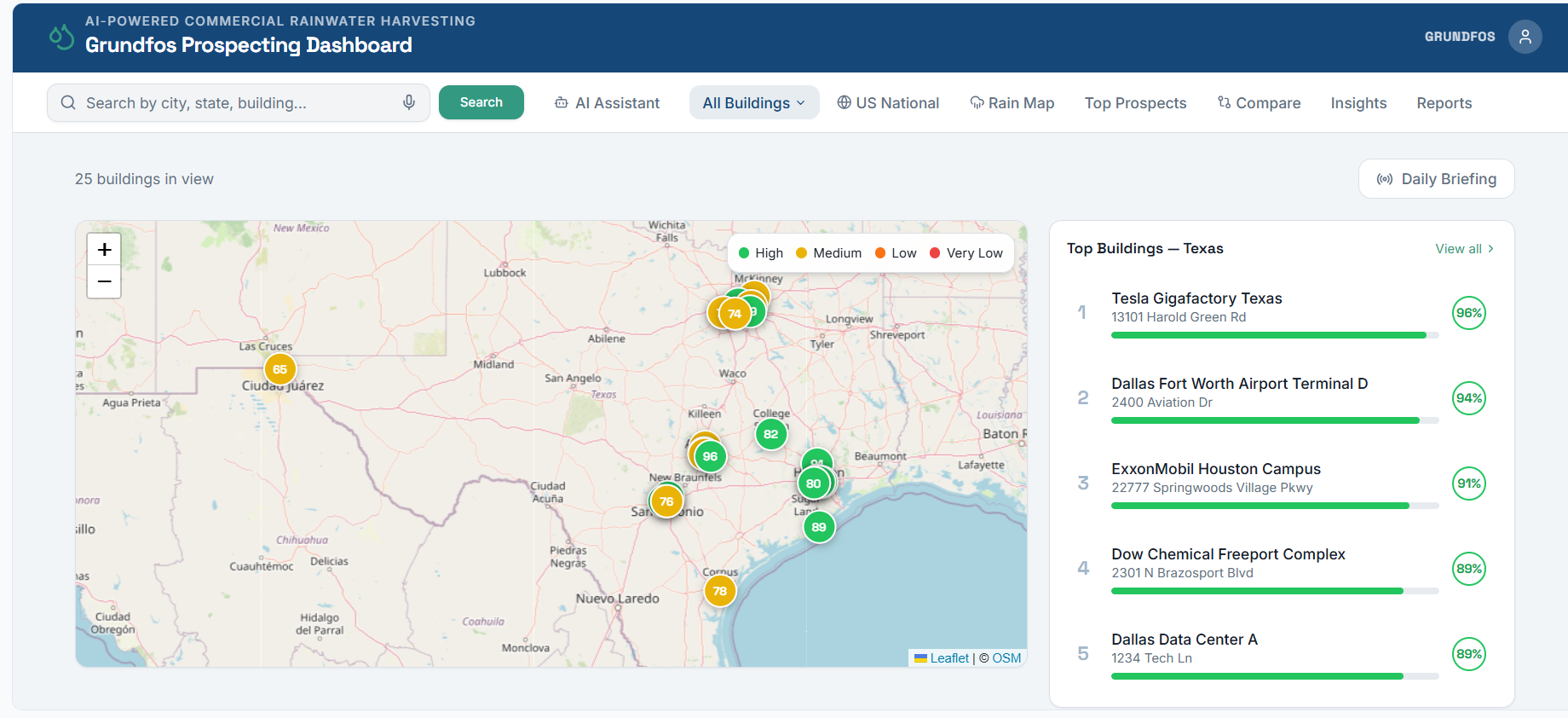Click the High legend green dot
Image resolution: width=1568 pixels, height=718 pixels.
[744, 253]
